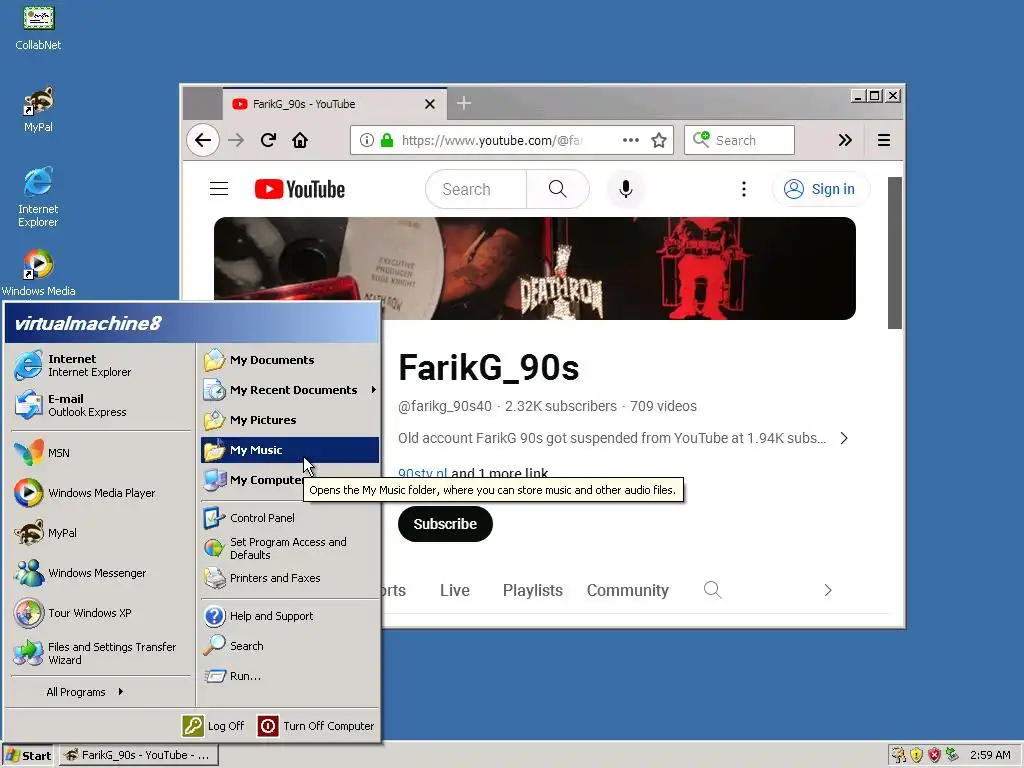1024x768 pixels.
Task: Click the Start button
Action: (x=28, y=755)
